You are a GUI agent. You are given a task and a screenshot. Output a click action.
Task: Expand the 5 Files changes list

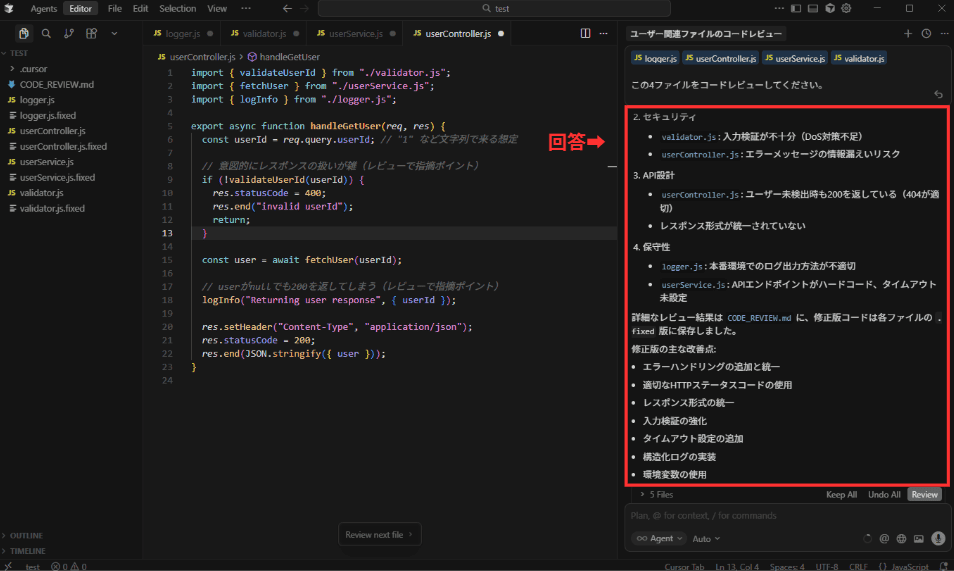[x=656, y=494]
